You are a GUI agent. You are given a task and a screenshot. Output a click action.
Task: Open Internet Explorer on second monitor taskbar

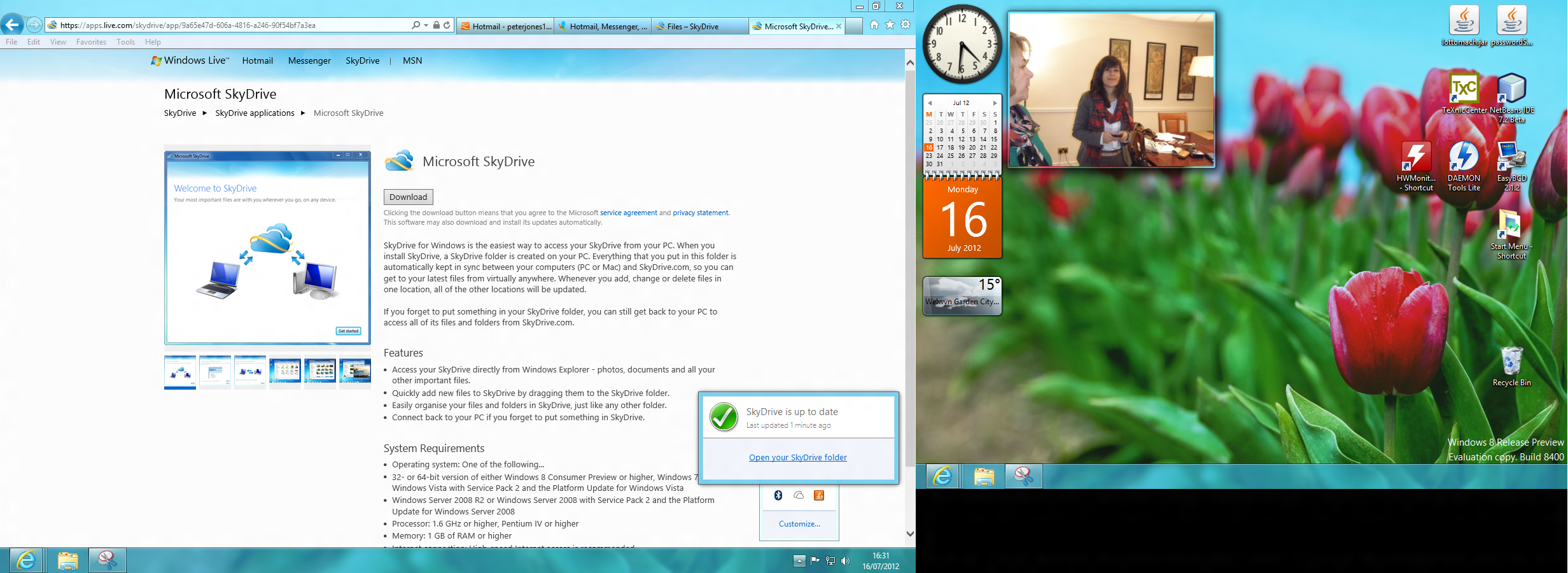(x=942, y=476)
